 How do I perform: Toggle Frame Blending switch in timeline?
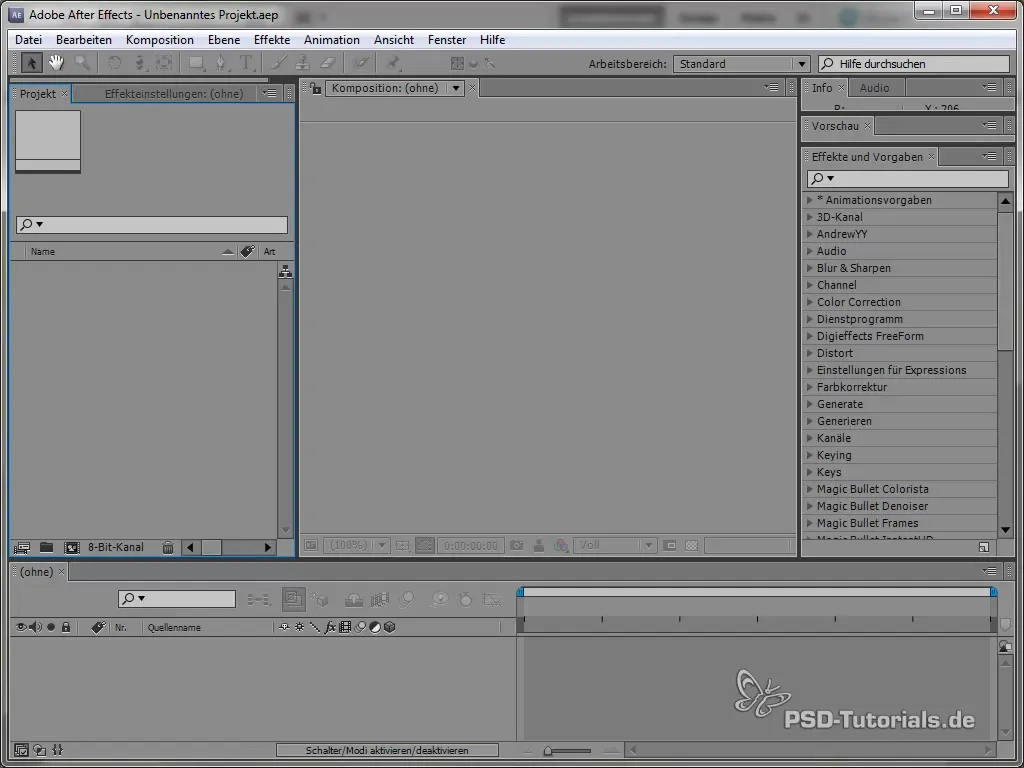[x=380, y=599]
